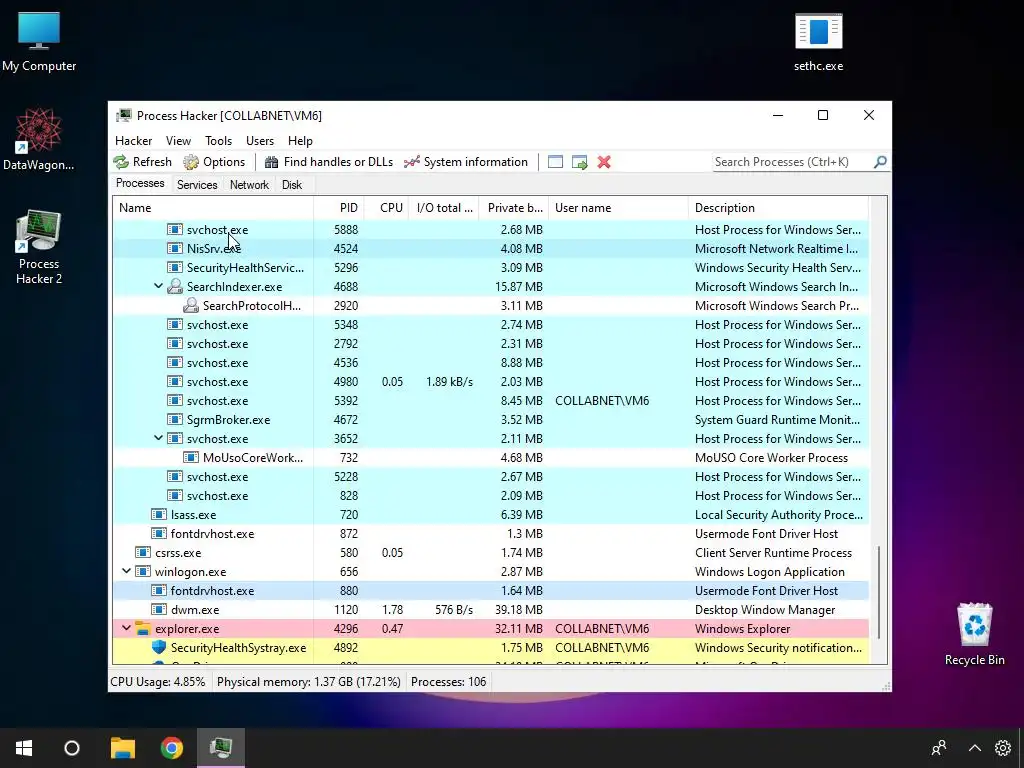This screenshot has width=1024, height=768.
Task: Switch to the Network tab
Action: pos(249,185)
